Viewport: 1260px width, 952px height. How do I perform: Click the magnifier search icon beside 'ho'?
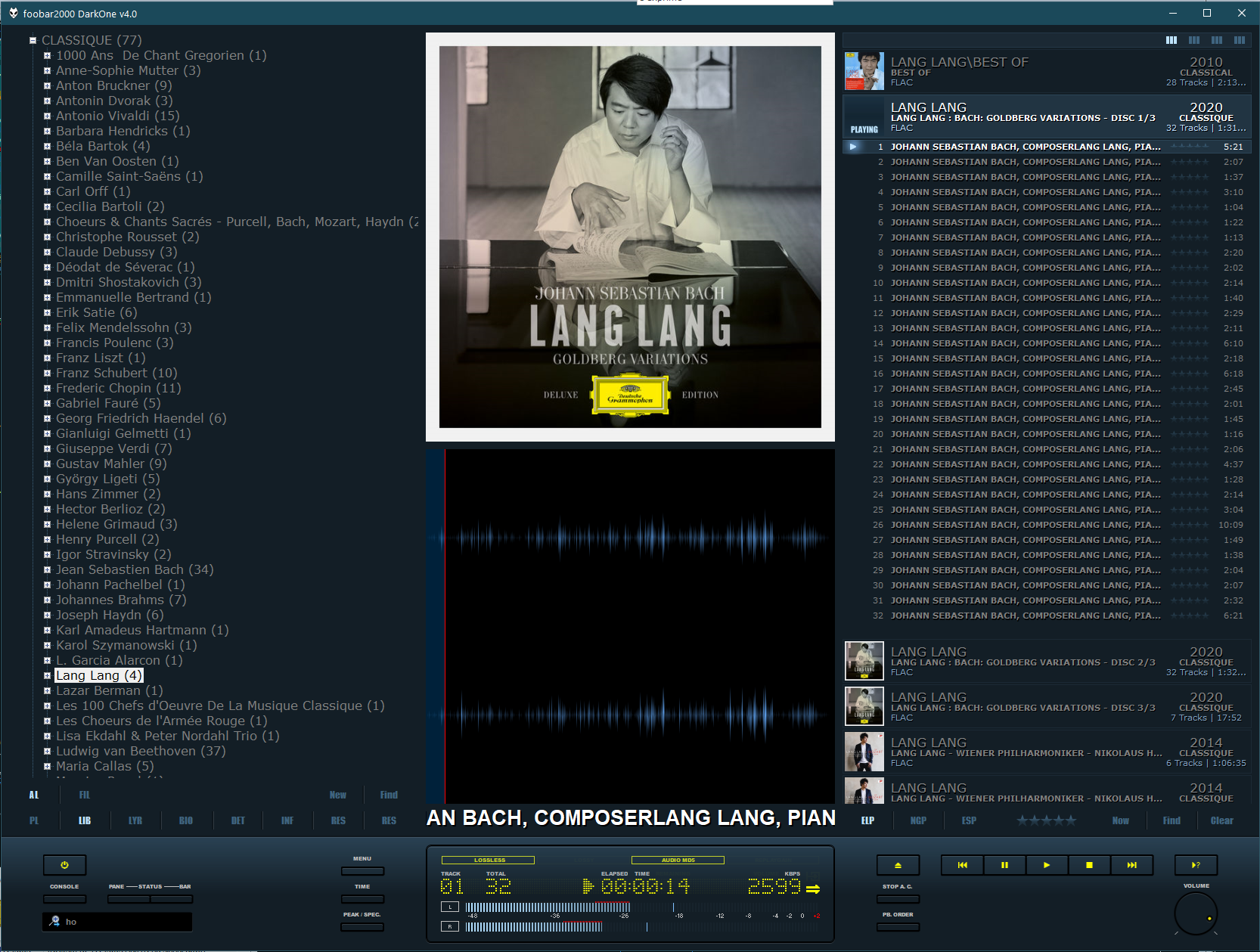click(x=54, y=921)
